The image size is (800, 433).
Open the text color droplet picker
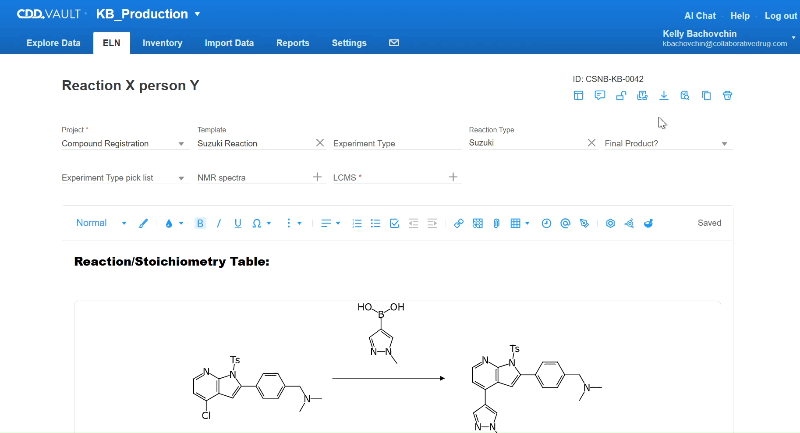click(169, 223)
